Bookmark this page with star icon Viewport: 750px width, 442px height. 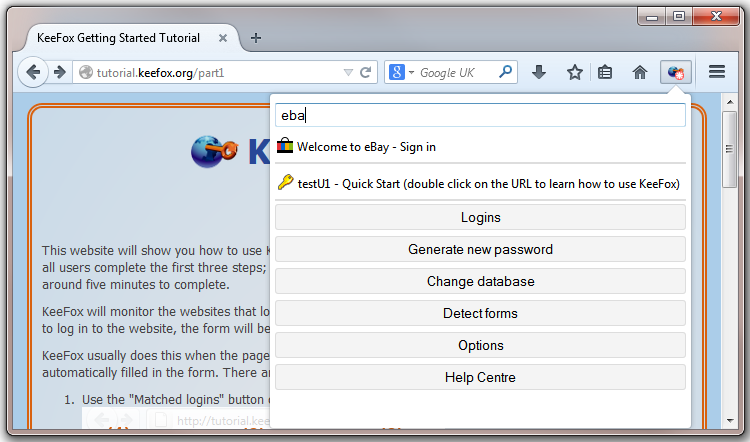574,73
